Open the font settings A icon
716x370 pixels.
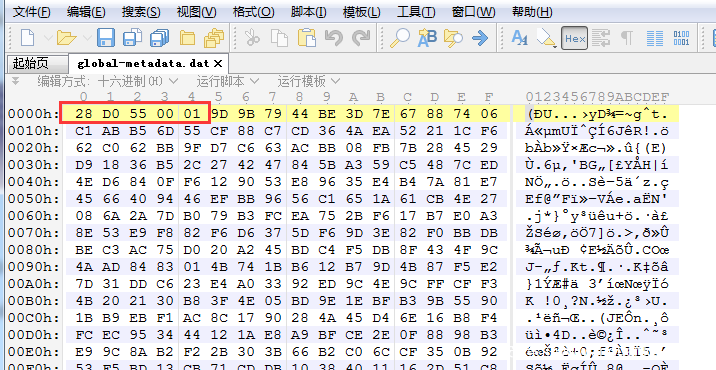coord(519,38)
